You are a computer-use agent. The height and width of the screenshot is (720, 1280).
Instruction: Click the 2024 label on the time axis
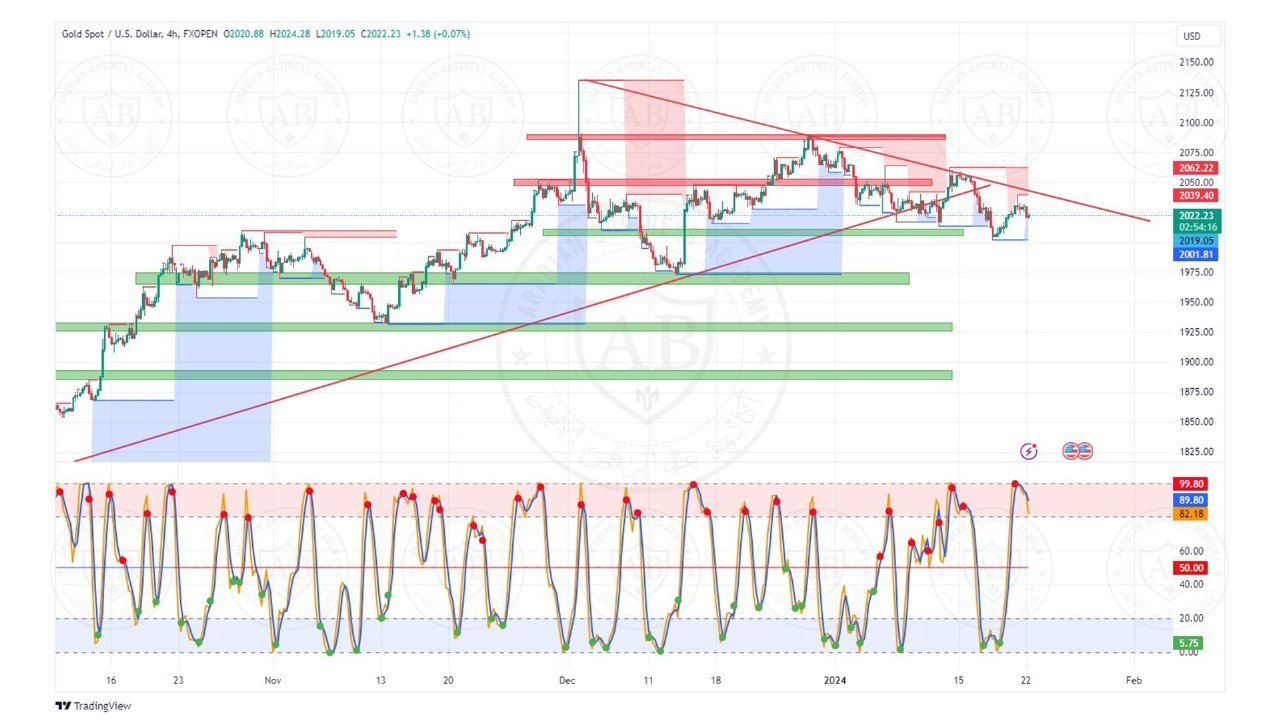click(x=835, y=680)
